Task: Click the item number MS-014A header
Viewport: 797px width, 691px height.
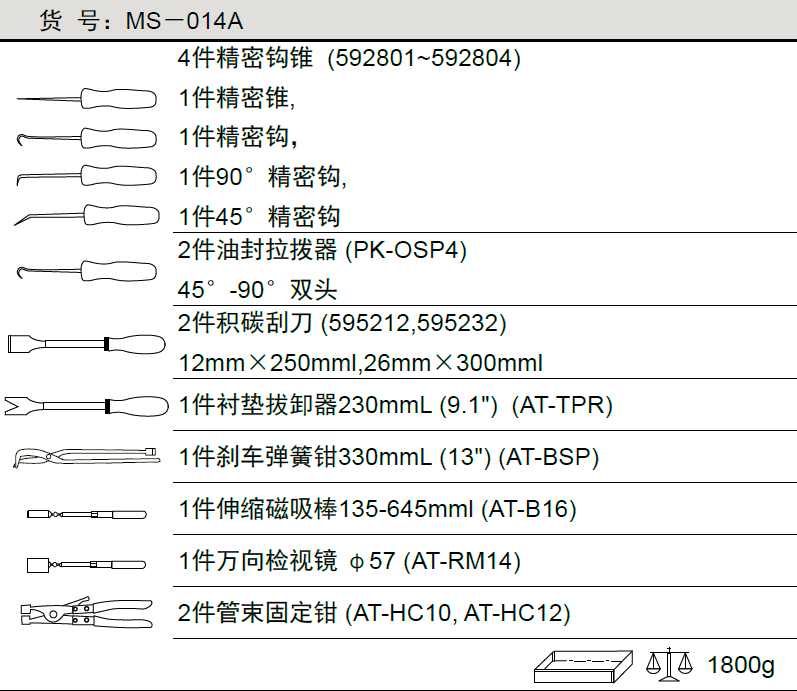Action: tap(141, 20)
